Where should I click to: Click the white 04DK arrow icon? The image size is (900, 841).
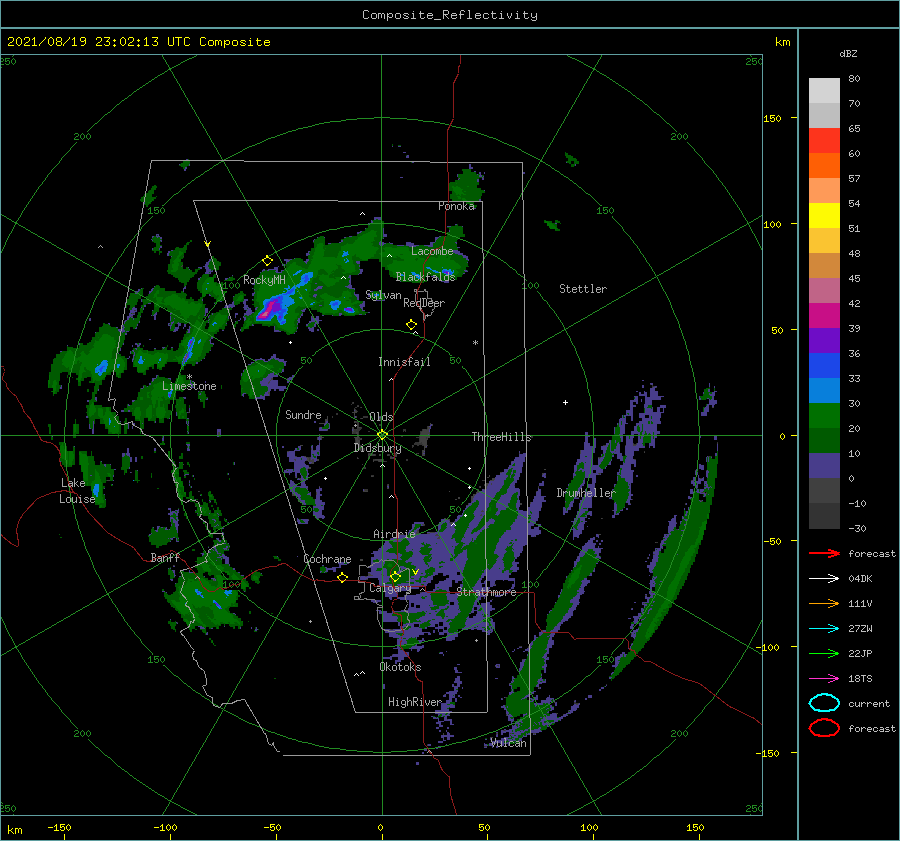tap(824, 579)
